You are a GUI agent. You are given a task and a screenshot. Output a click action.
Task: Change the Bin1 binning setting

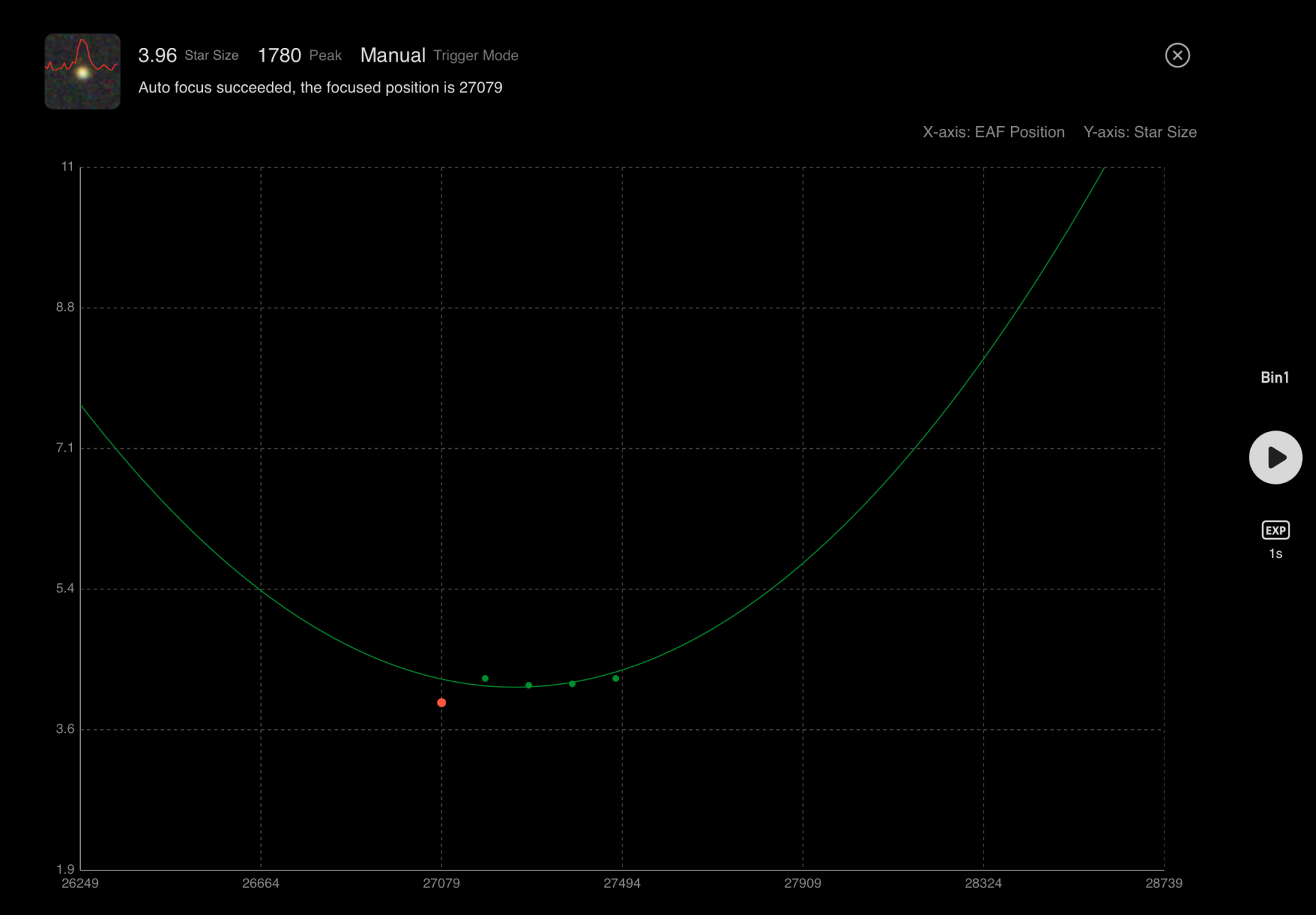click(x=1274, y=378)
